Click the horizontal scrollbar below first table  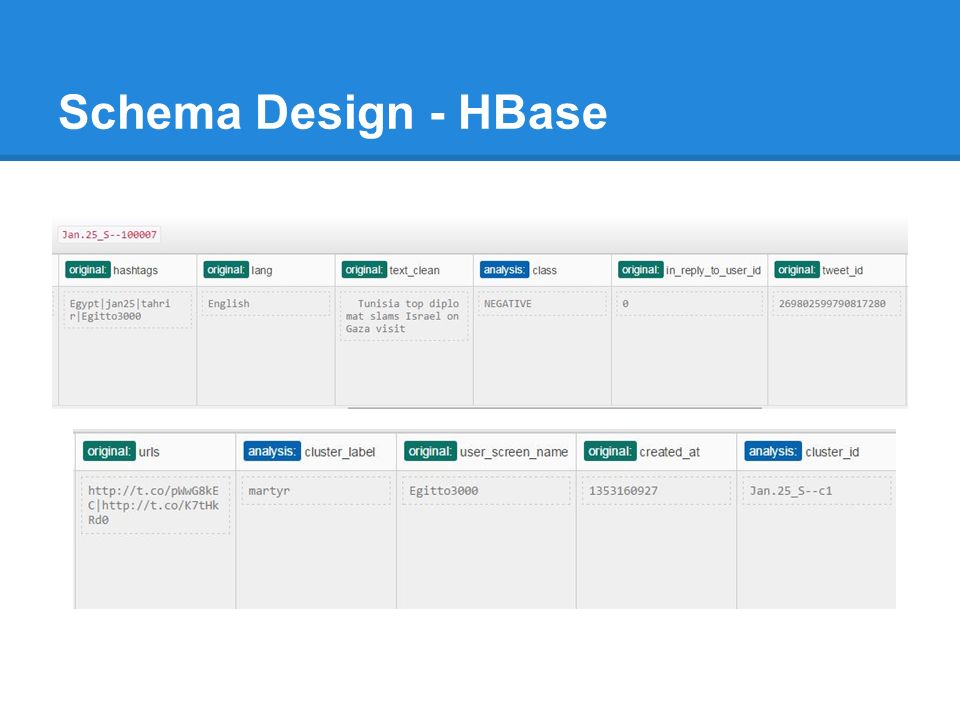coord(555,408)
